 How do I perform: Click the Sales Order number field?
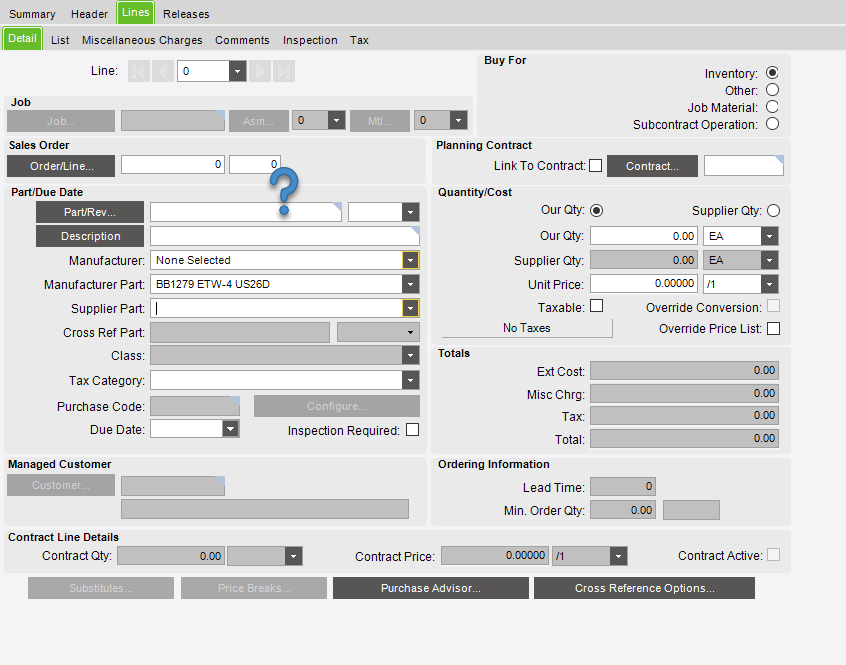tap(173, 164)
